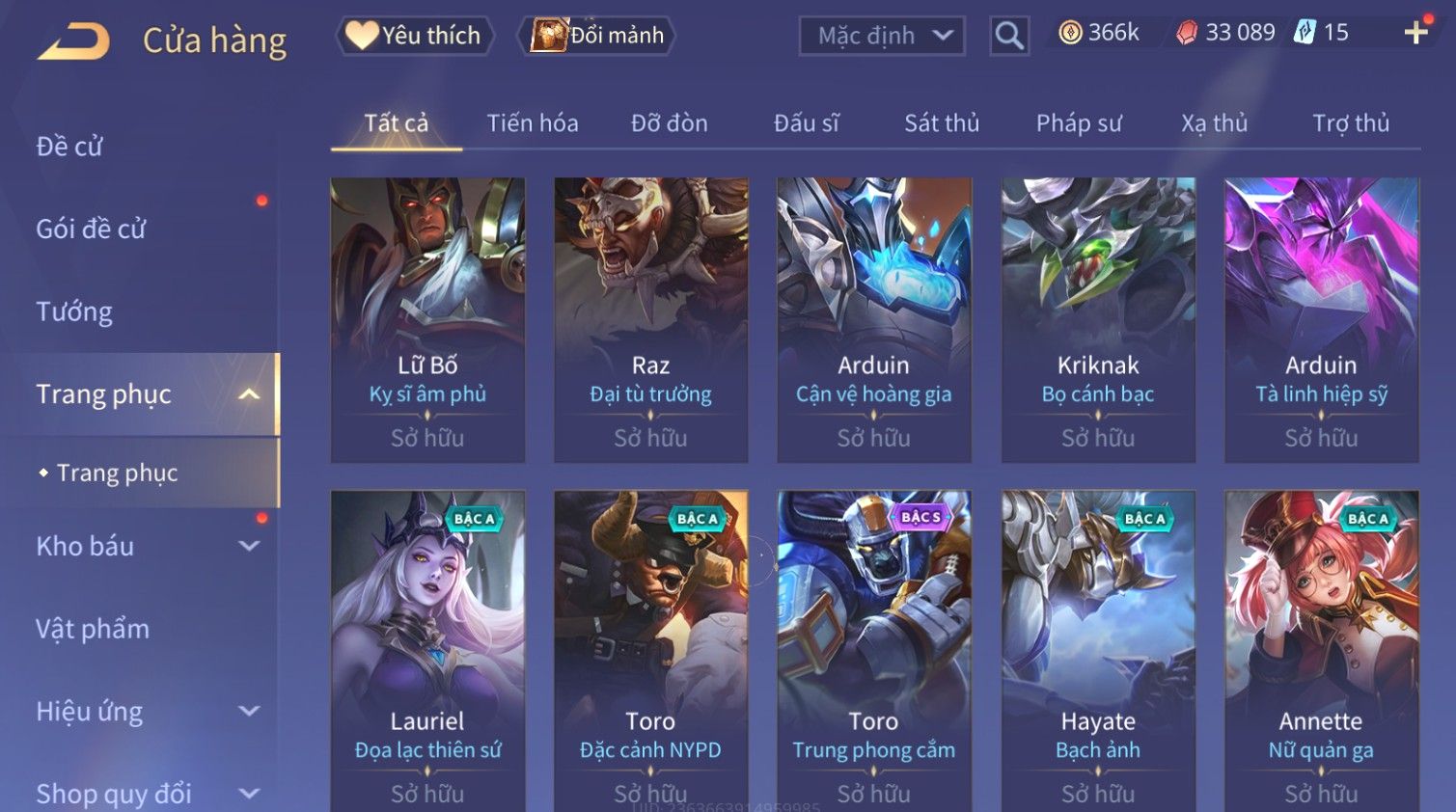Screen dimensions: 1456x812
Task: Open Gói đề cử in the sidebar
Action: (91, 229)
